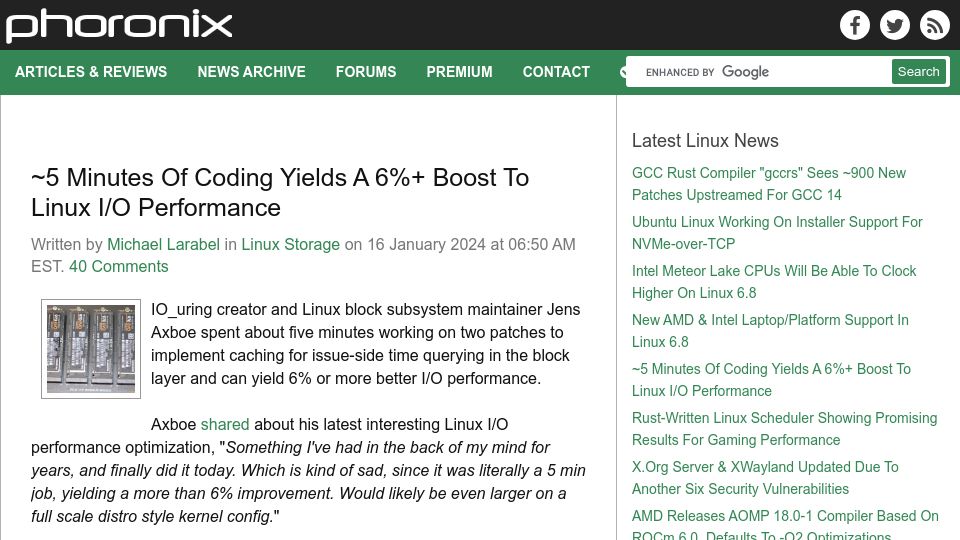Open the Contact page
The height and width of the screenshot is (540, 960).
[556, 72]
